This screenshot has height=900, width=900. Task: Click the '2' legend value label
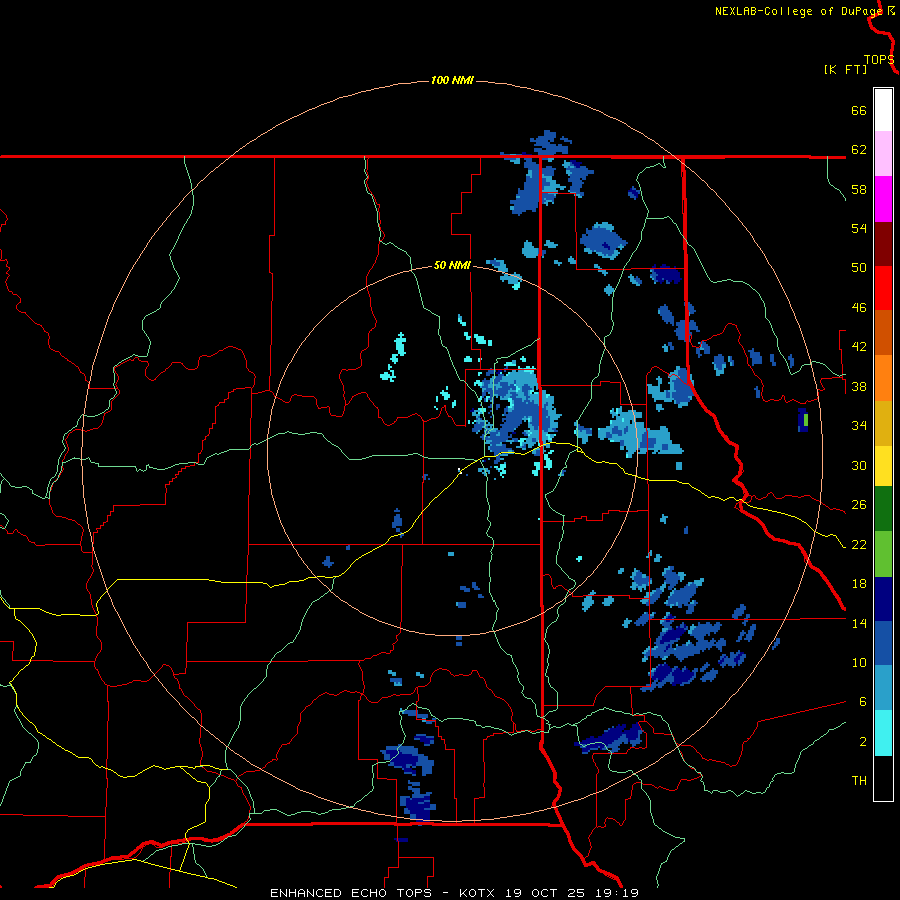point(863,742)
